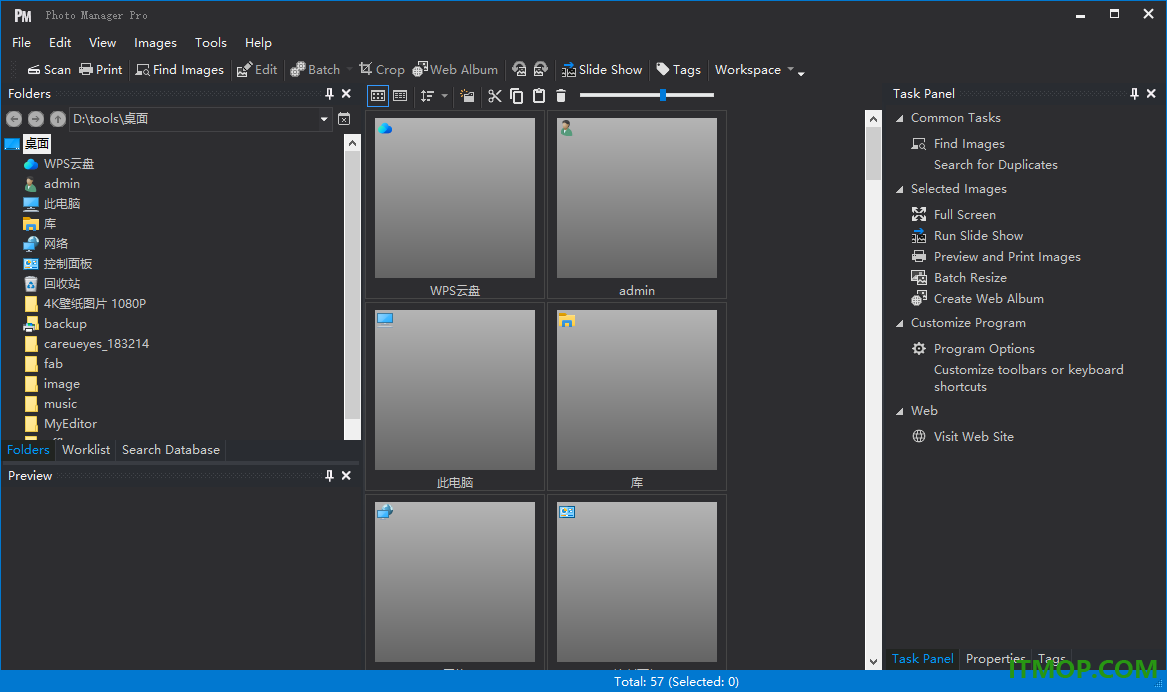1167x692 pixels.
Task: Collapse the Customize Program section
Action: click(x=900, y=323)
